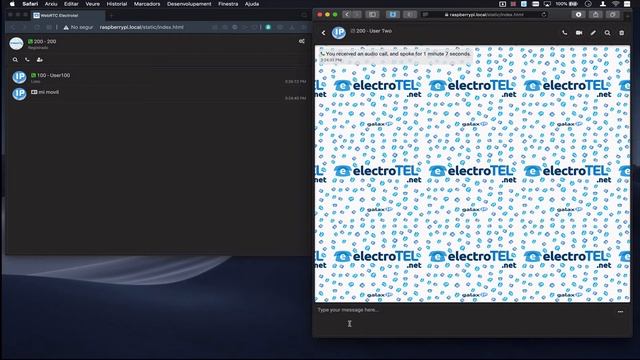Click the 'No segur' security warning

point(78,27)
